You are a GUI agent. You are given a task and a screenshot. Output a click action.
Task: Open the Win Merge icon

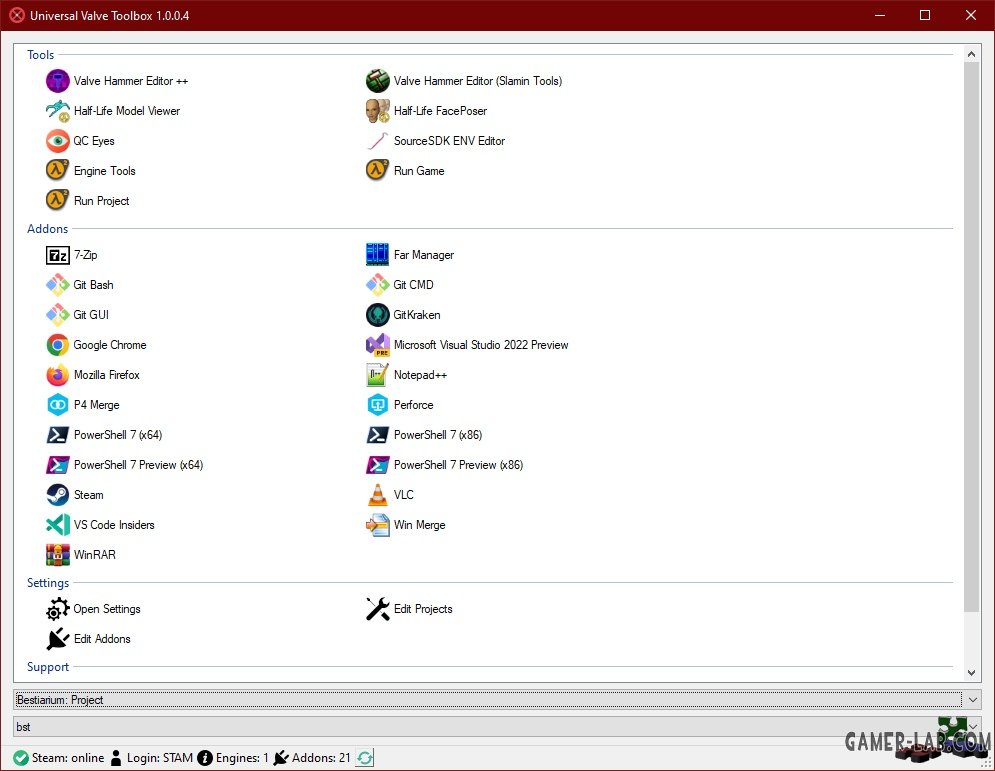(378, 525)
